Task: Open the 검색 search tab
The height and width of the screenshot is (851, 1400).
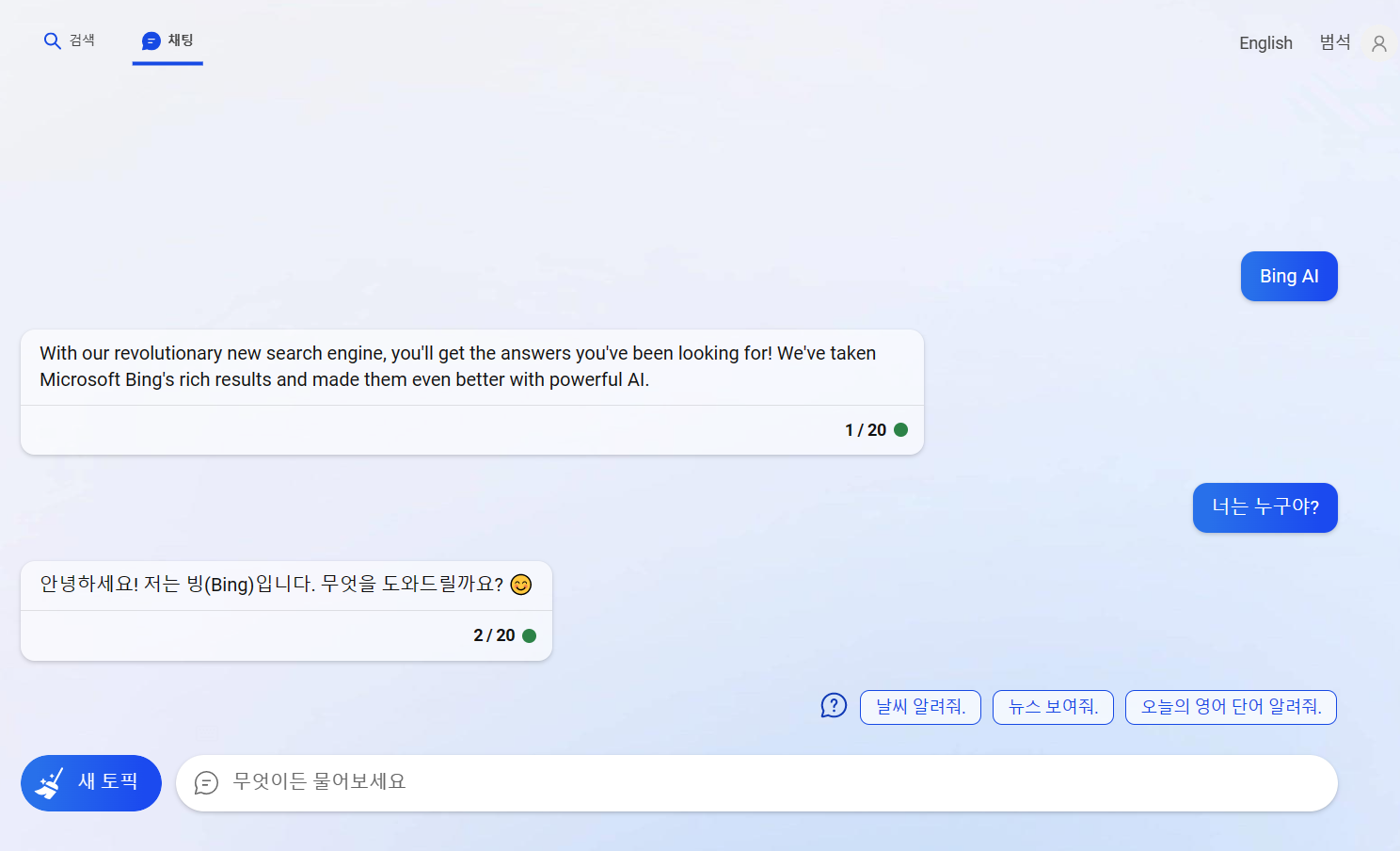Action: (x=70, y=40)
